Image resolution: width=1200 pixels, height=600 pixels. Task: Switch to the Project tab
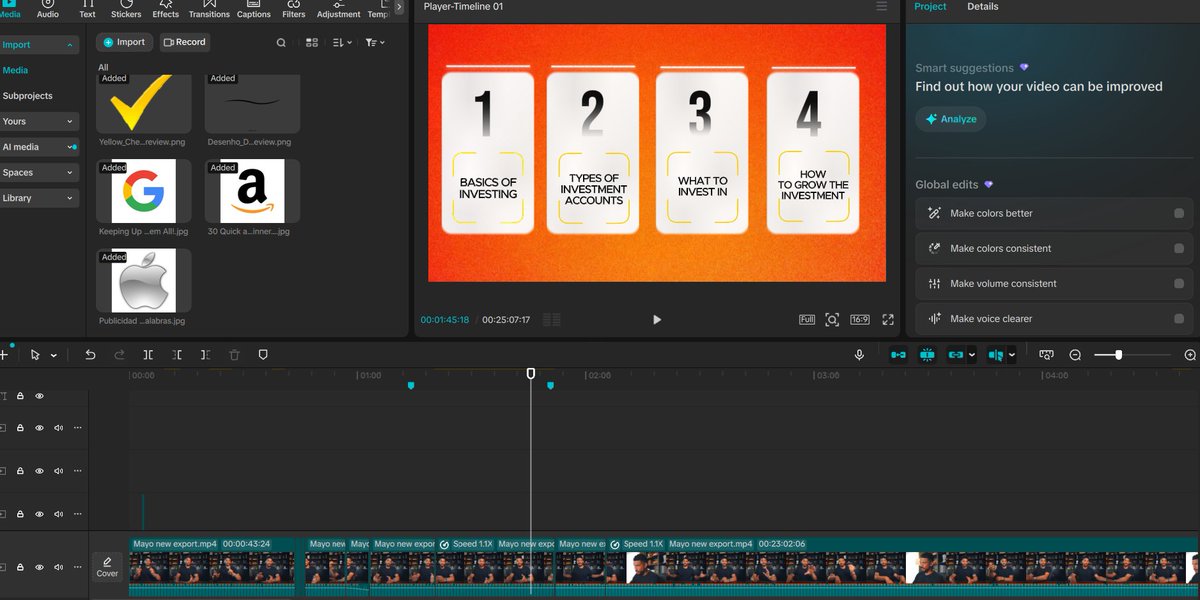point(930,6)
